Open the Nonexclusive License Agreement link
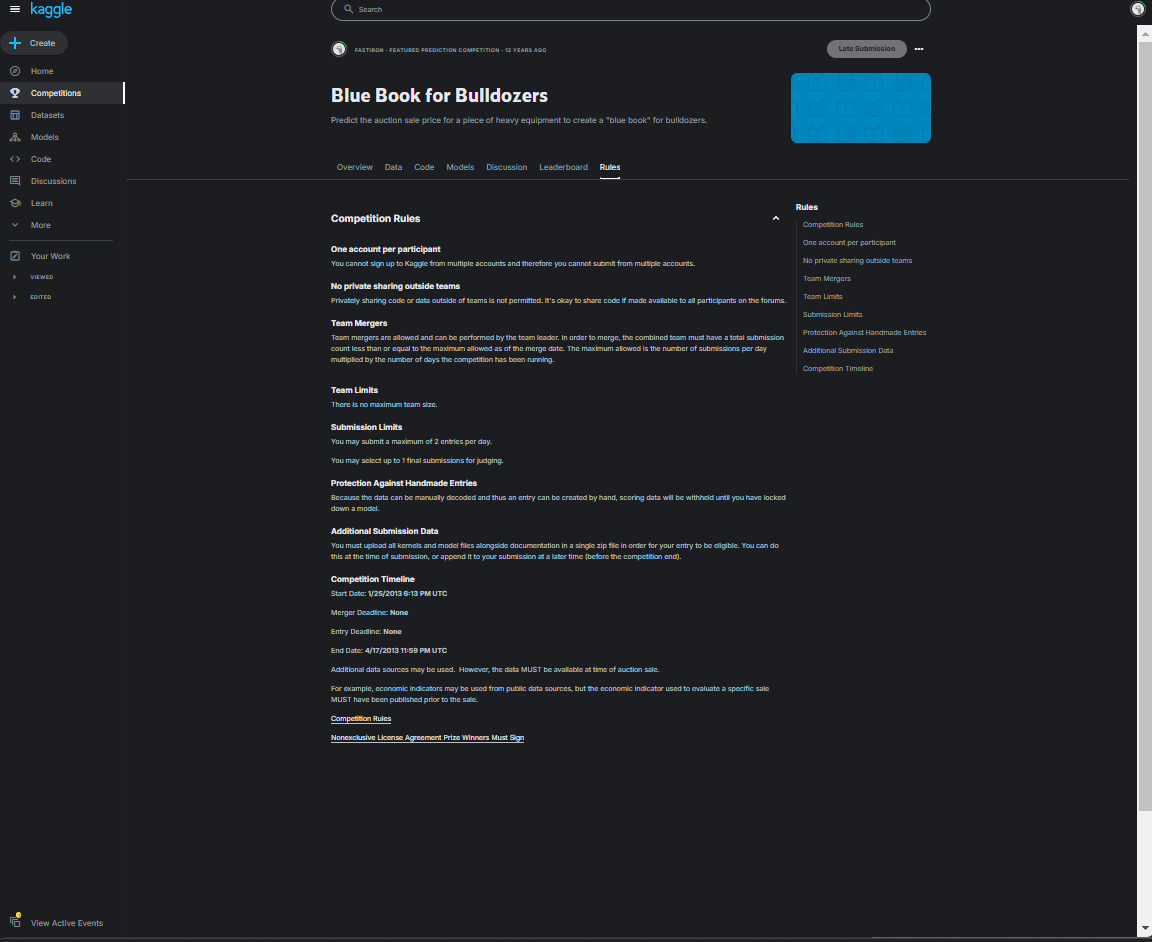Viewport: 1152px width, 942px height. pos(427,738)
